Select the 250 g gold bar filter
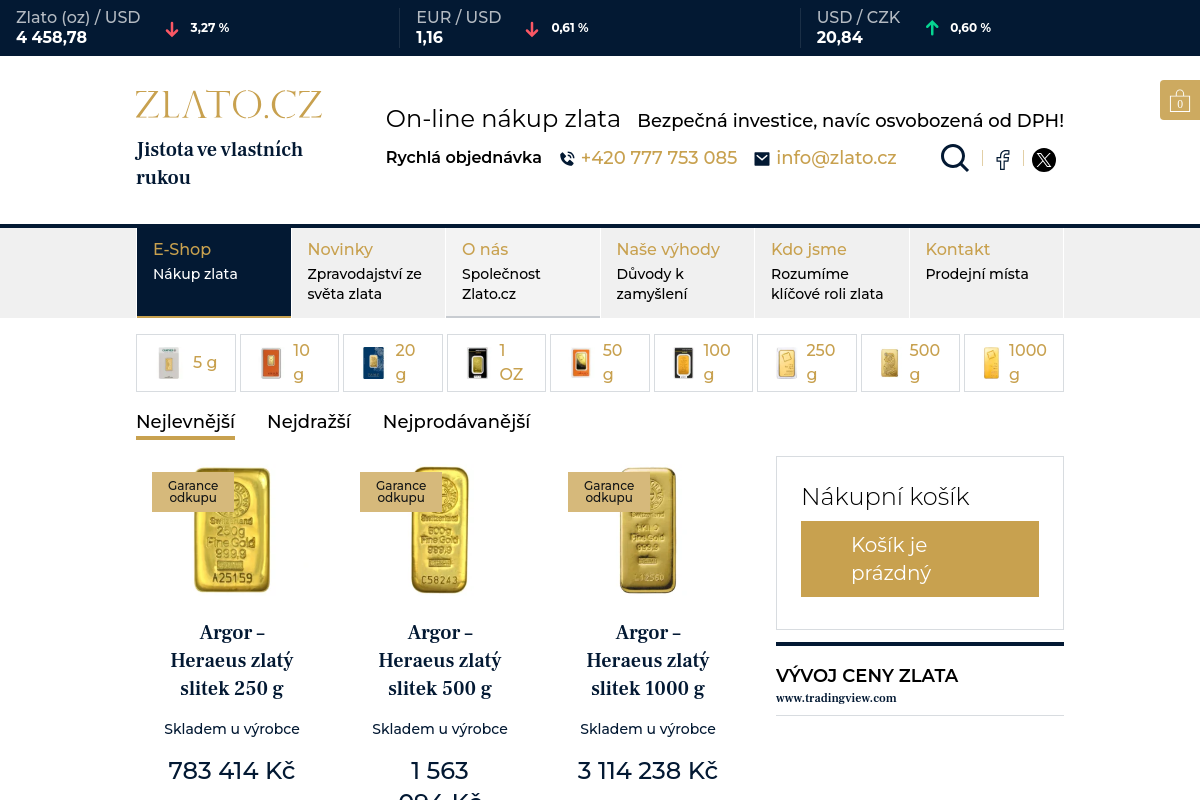1200x800 pixels. tap(807, 363)
